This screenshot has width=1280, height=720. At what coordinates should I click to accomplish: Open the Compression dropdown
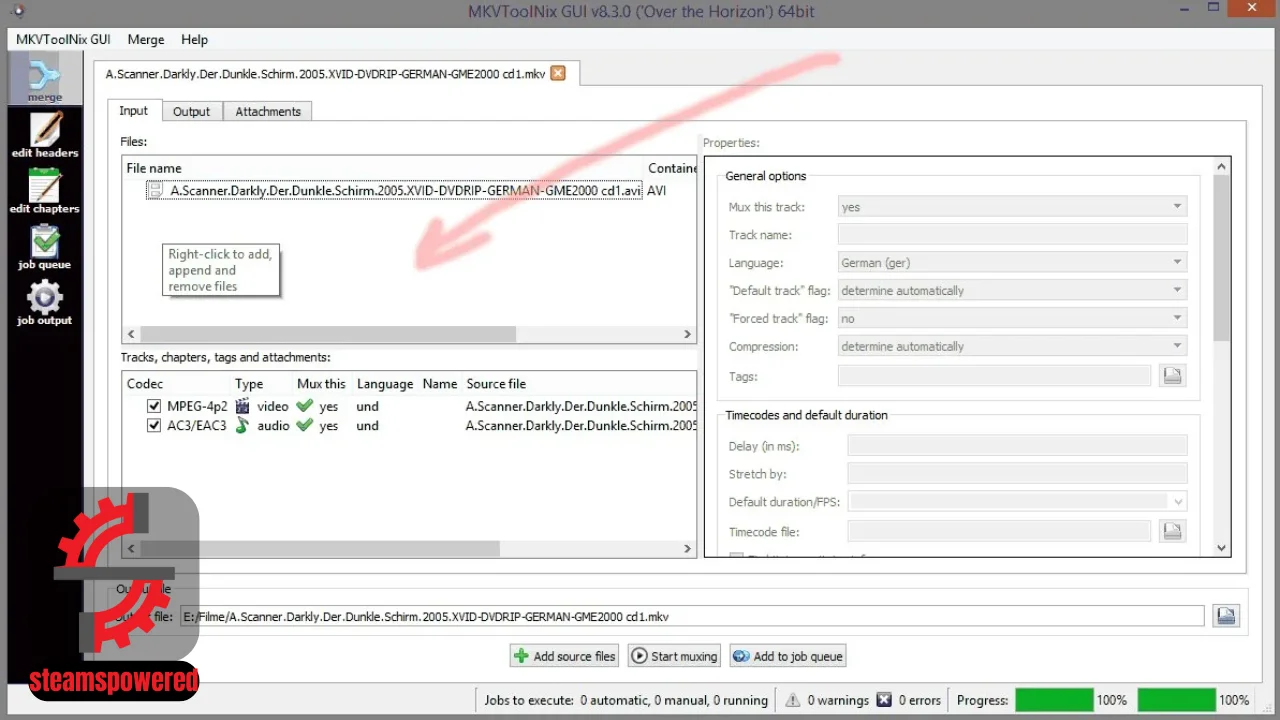1012,347
